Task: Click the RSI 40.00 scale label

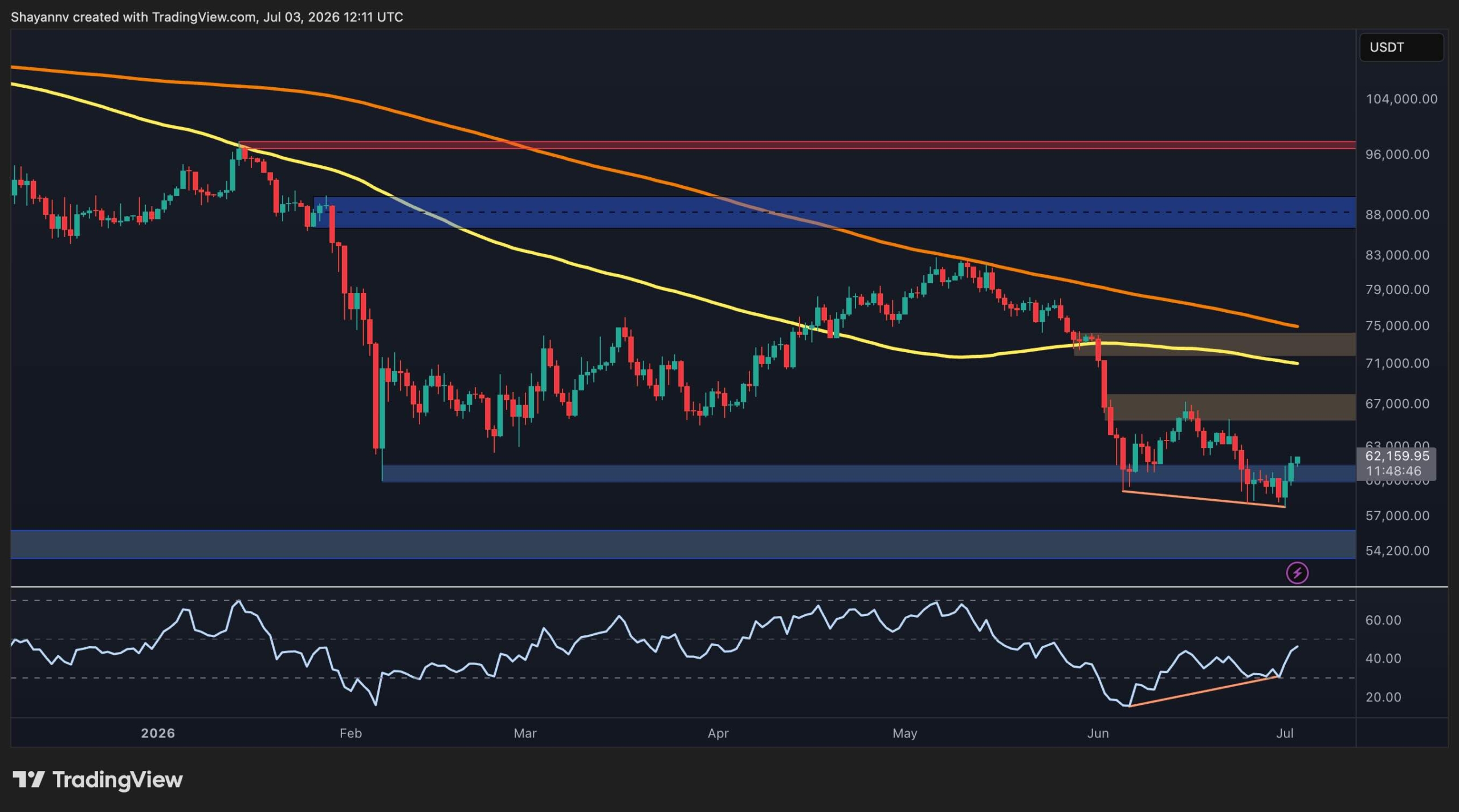Action: (x=1383, y=658)
